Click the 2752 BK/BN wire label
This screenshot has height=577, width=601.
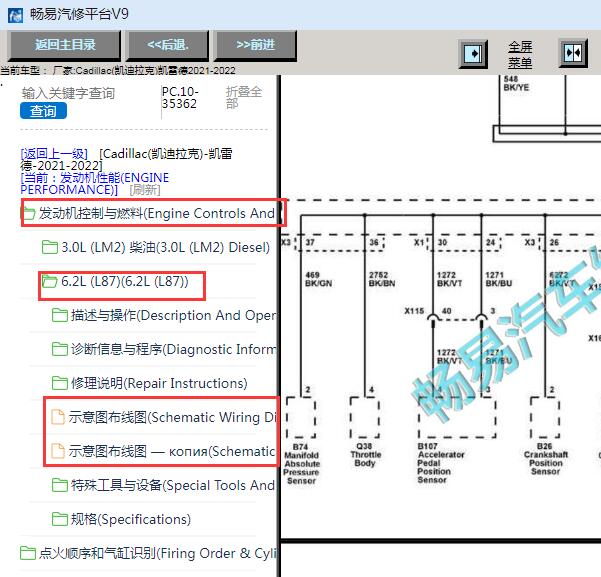382,279
